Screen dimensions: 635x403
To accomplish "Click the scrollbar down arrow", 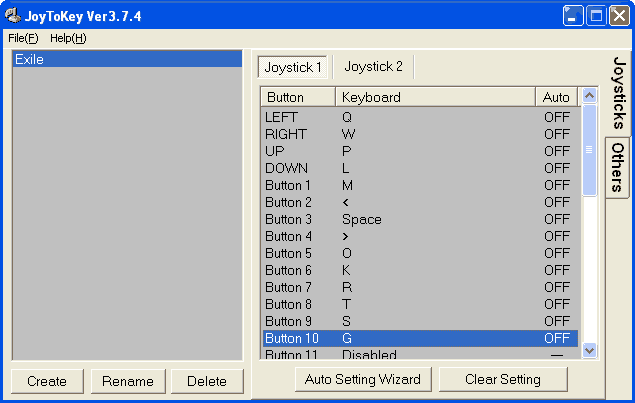I will coord(589,350).
